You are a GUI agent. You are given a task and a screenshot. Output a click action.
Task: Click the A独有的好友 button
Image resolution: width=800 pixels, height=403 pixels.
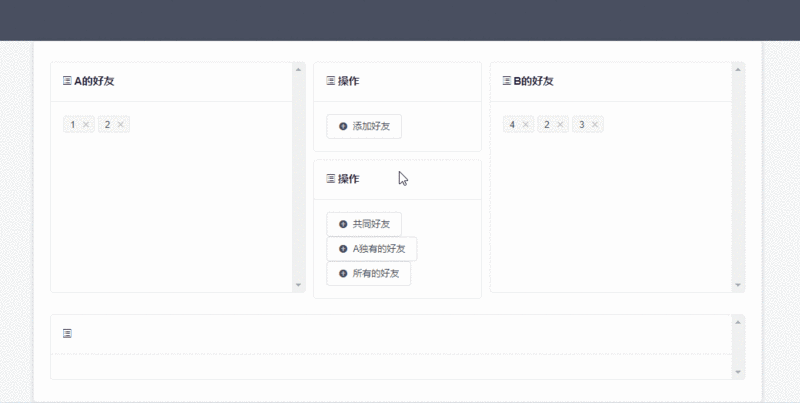pyautogui.click(x=372, y=249)
